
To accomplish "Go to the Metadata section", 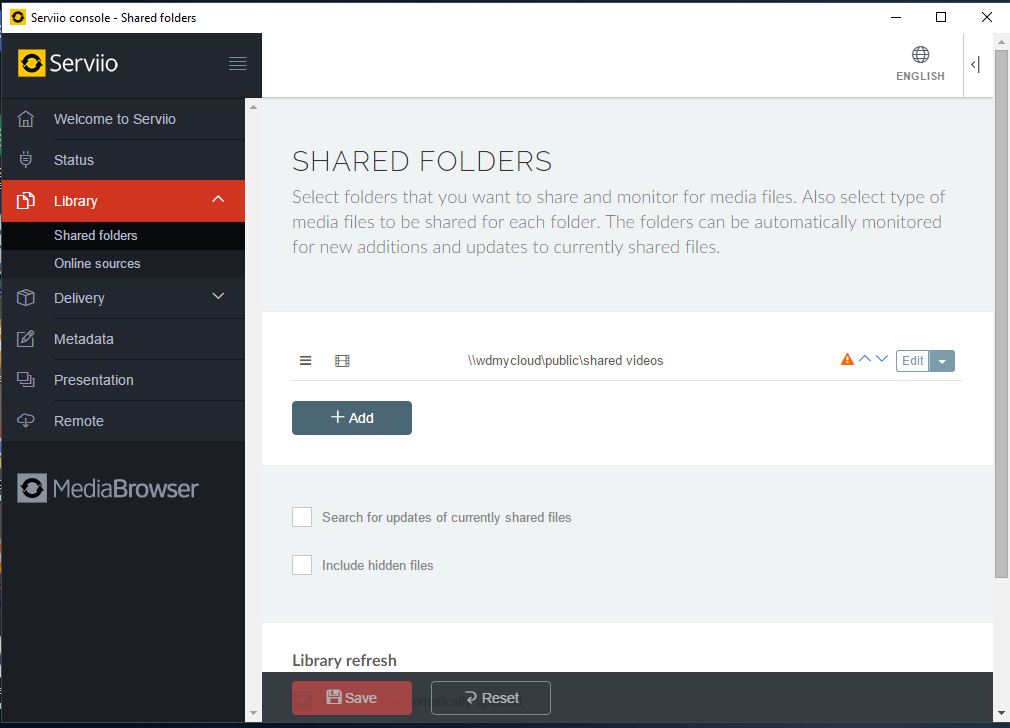I will [x=83, y=339].
